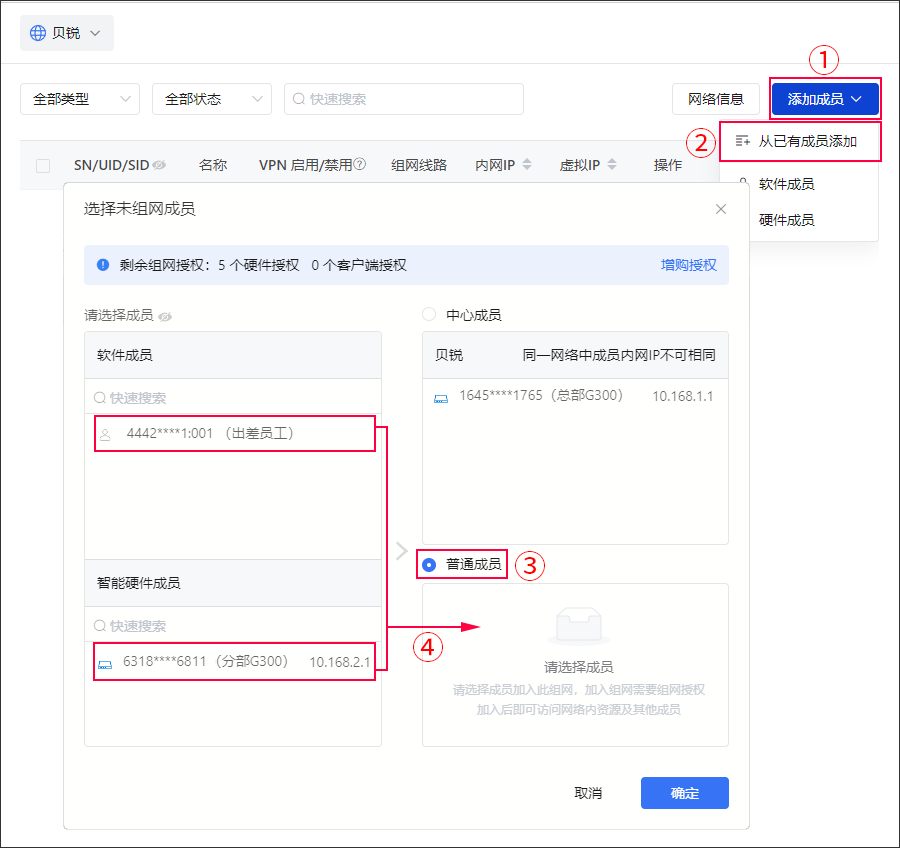The width and height of the screenshot is (900, 848).
Task: Click the 软件成员 list header
Action: pos(233,355)
